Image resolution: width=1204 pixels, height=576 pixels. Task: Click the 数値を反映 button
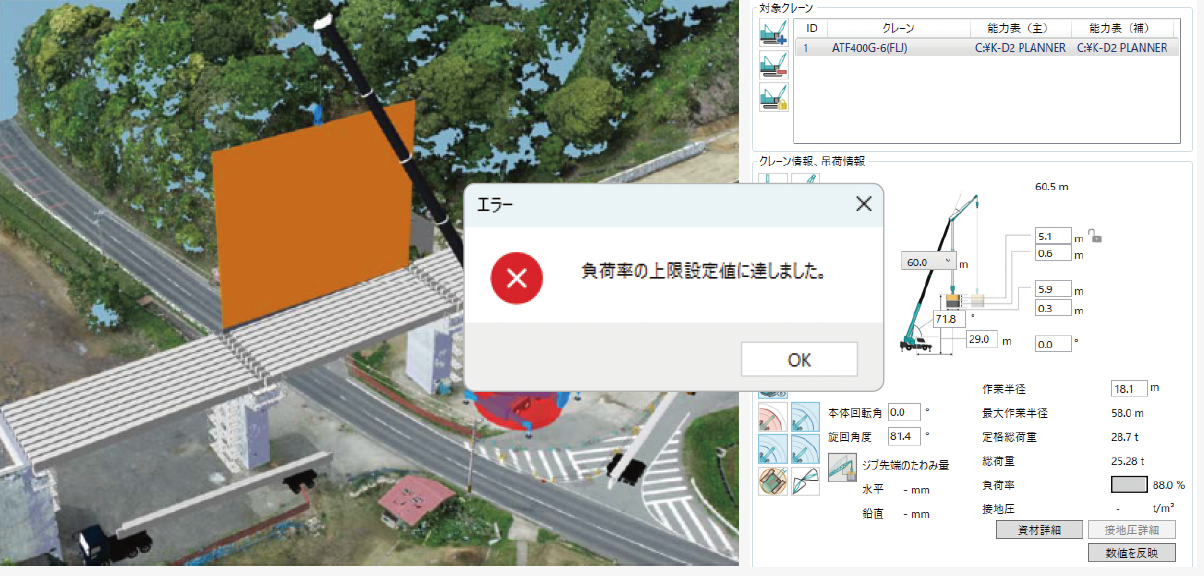(1131, 552)
